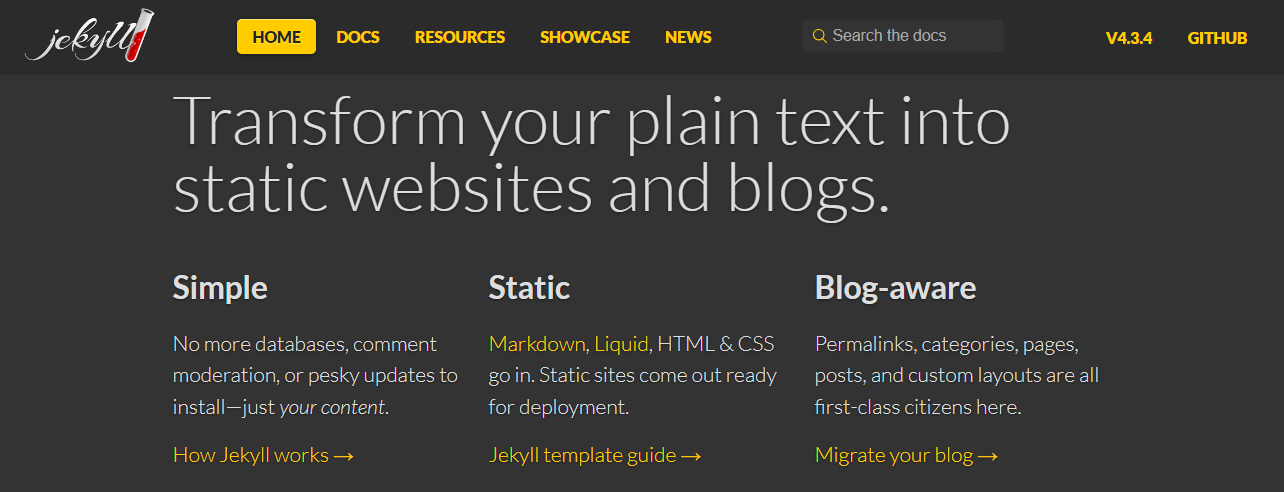Screen dimensions: 1284x492
Task: Open the GitHub link
Action: click(x=1217, y=38)
